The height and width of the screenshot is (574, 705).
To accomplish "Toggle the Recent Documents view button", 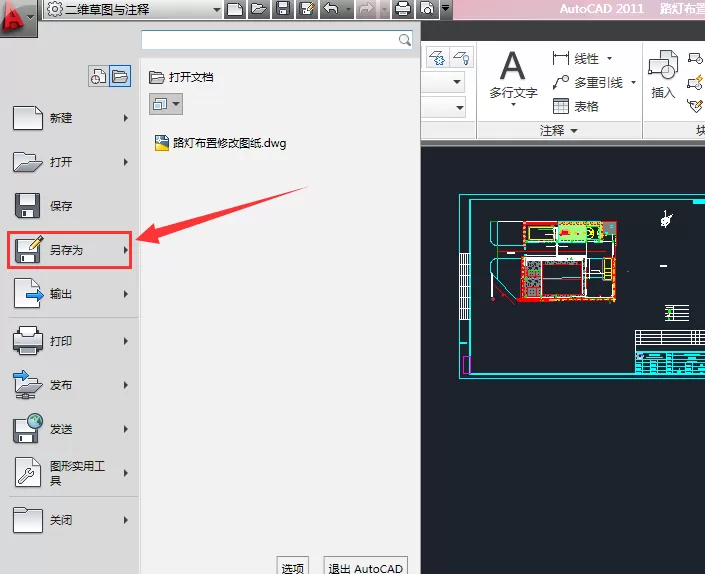I will [x=98, y=76].
